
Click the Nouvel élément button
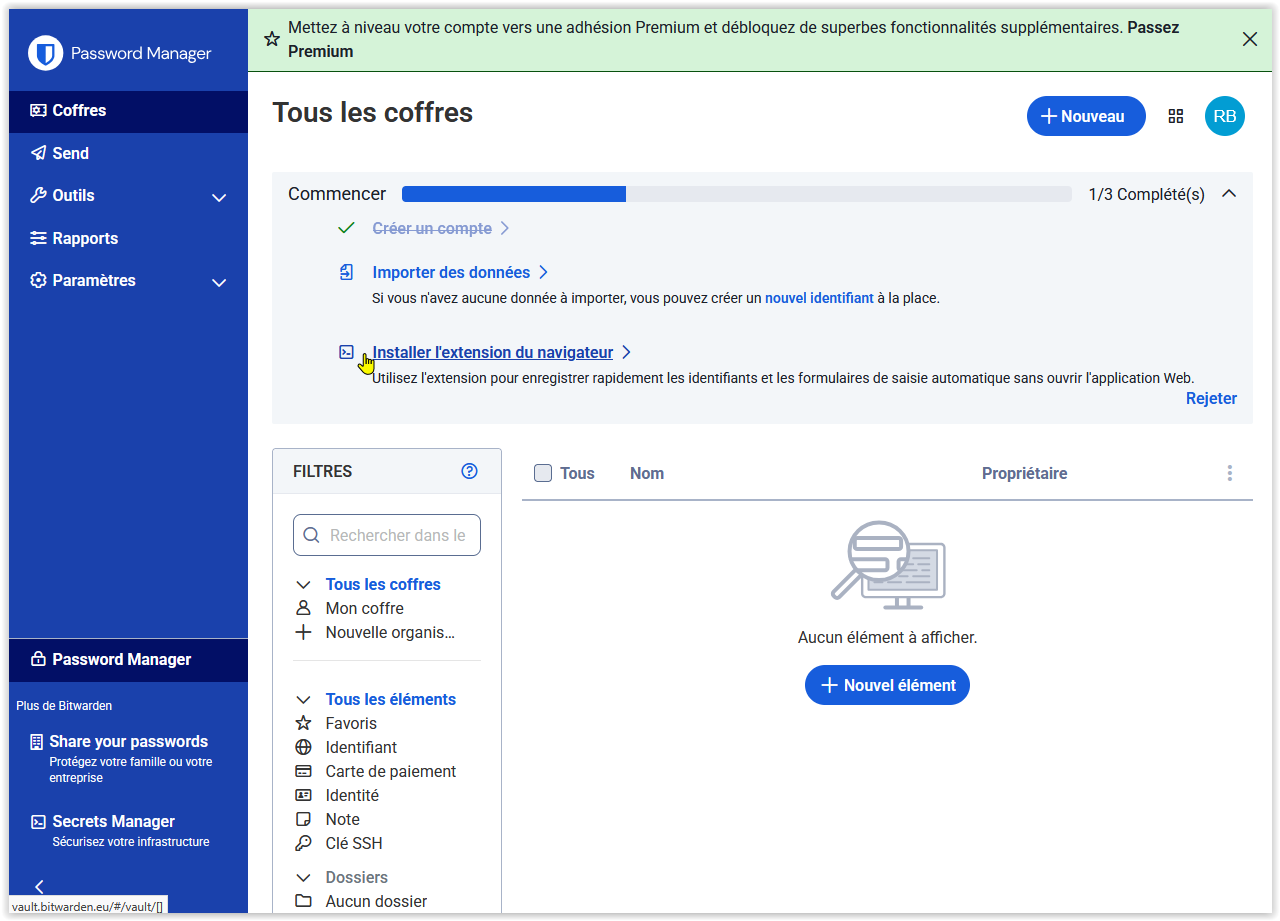(887, 685)
